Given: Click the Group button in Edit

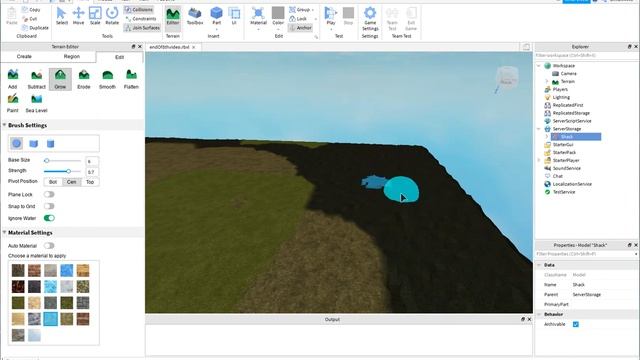Looking at the screenshot, I should 301,9.
